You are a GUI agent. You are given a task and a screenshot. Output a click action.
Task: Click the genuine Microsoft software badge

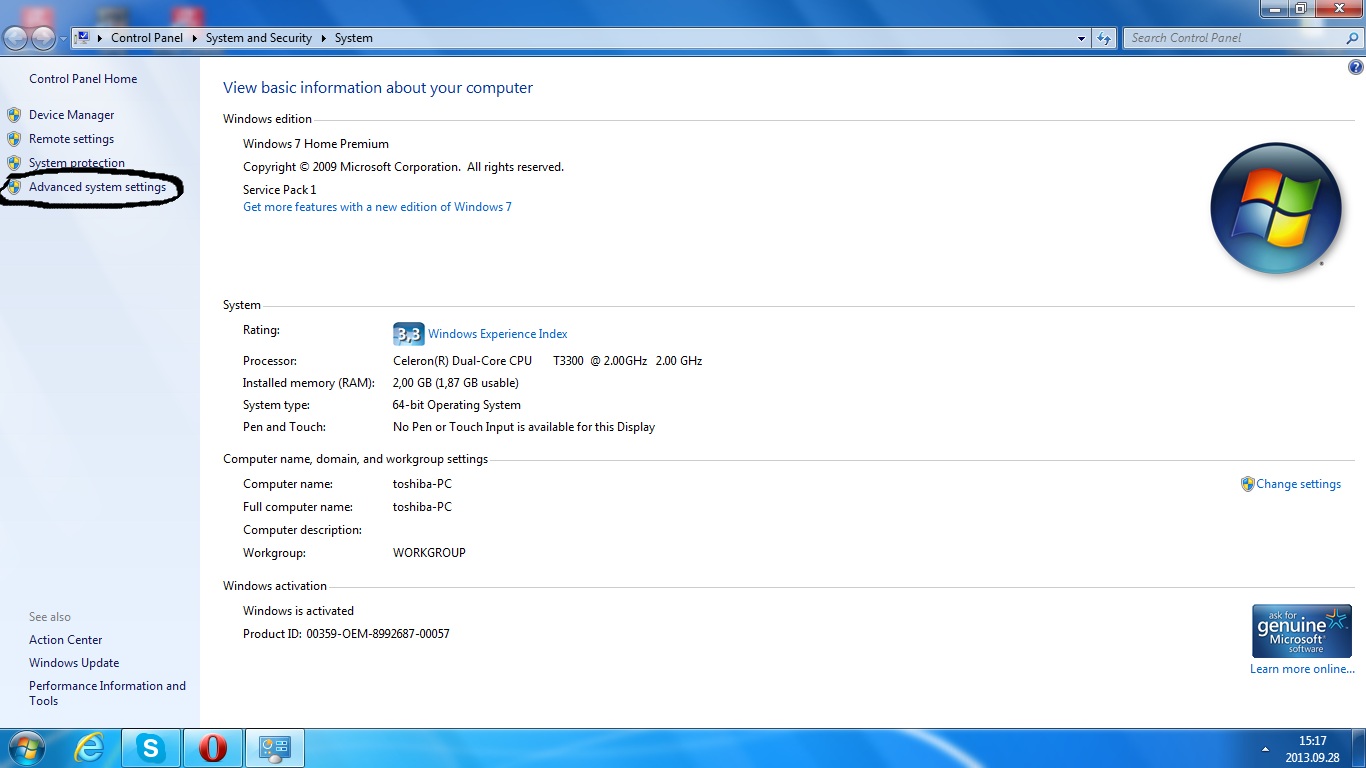tap(1302, 630)
